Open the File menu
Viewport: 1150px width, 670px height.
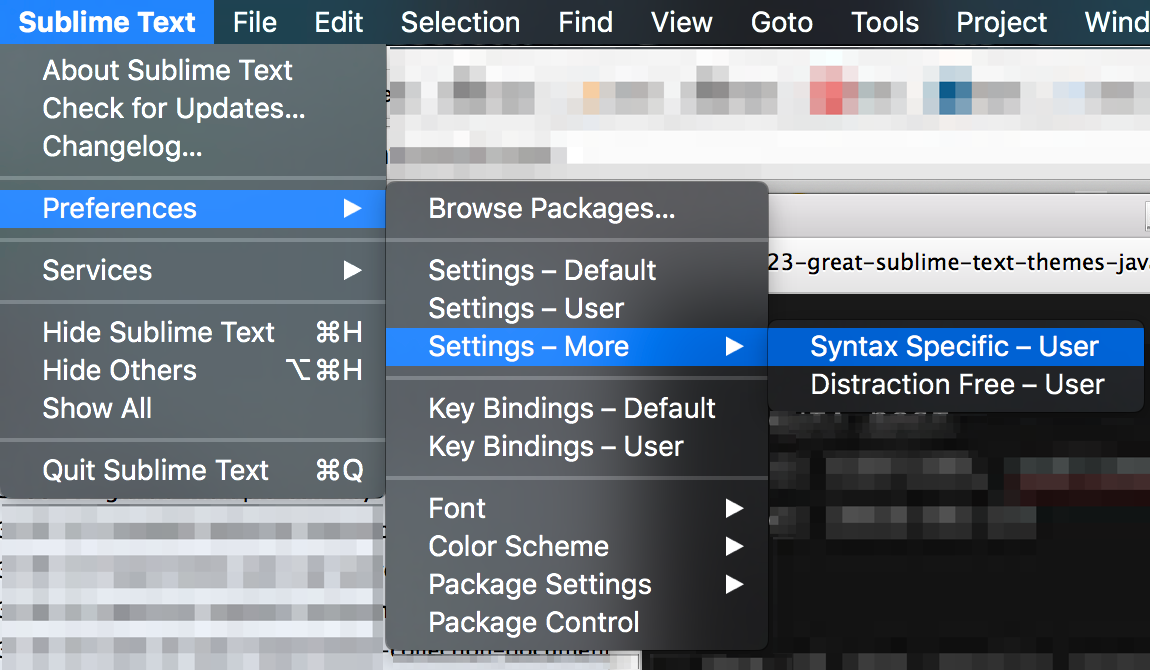tap(254, 22)
